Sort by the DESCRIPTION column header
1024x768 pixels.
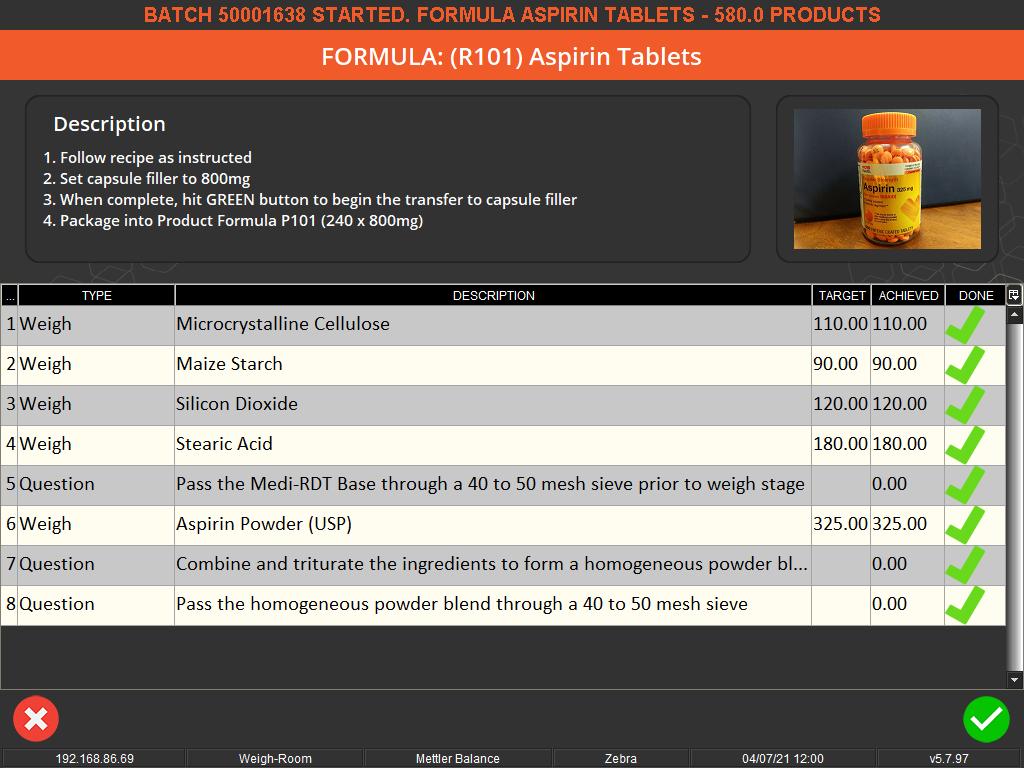(x=493, y=295)
